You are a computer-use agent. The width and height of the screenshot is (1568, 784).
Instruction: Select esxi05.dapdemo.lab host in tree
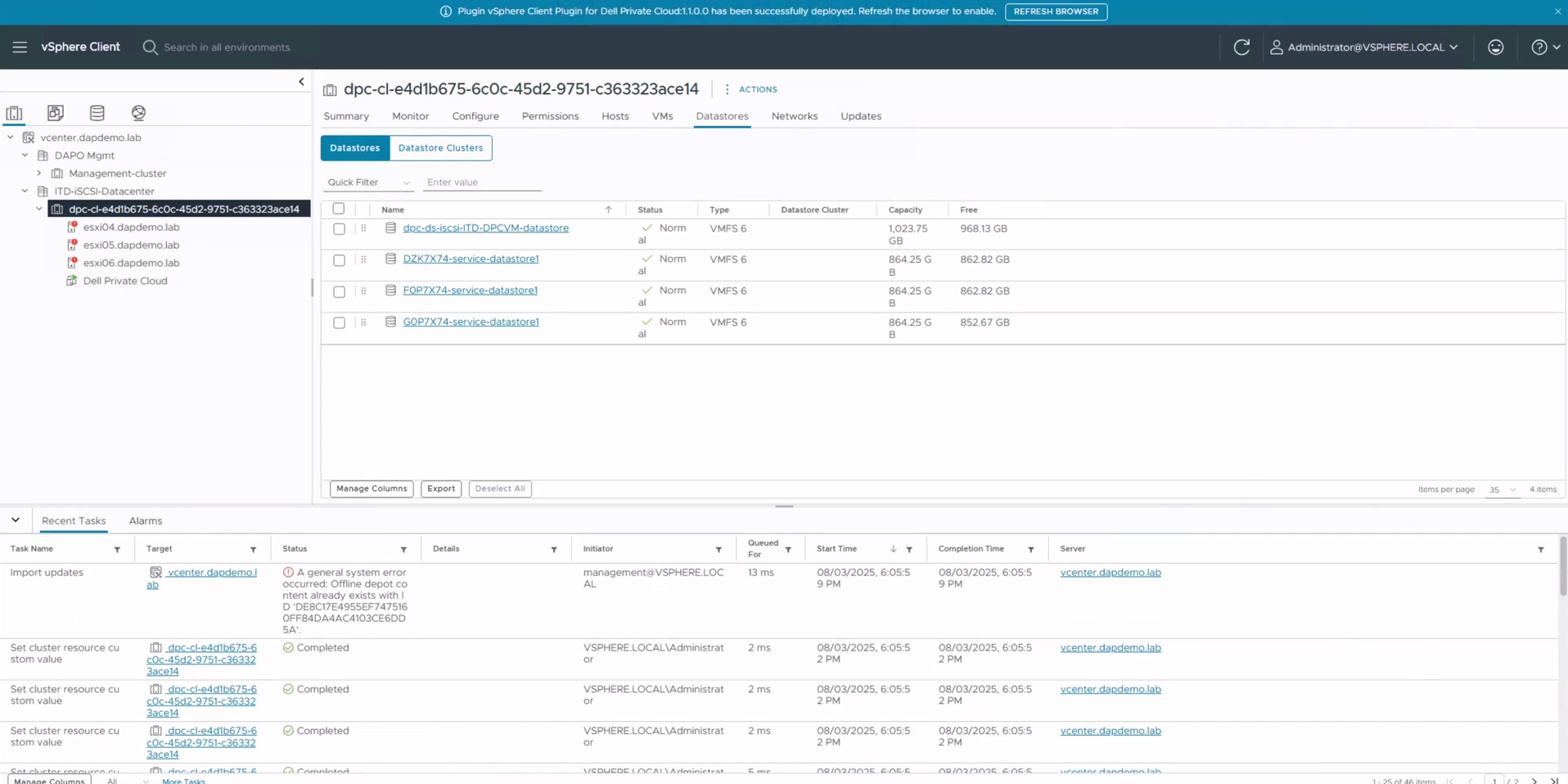point(131,246)
